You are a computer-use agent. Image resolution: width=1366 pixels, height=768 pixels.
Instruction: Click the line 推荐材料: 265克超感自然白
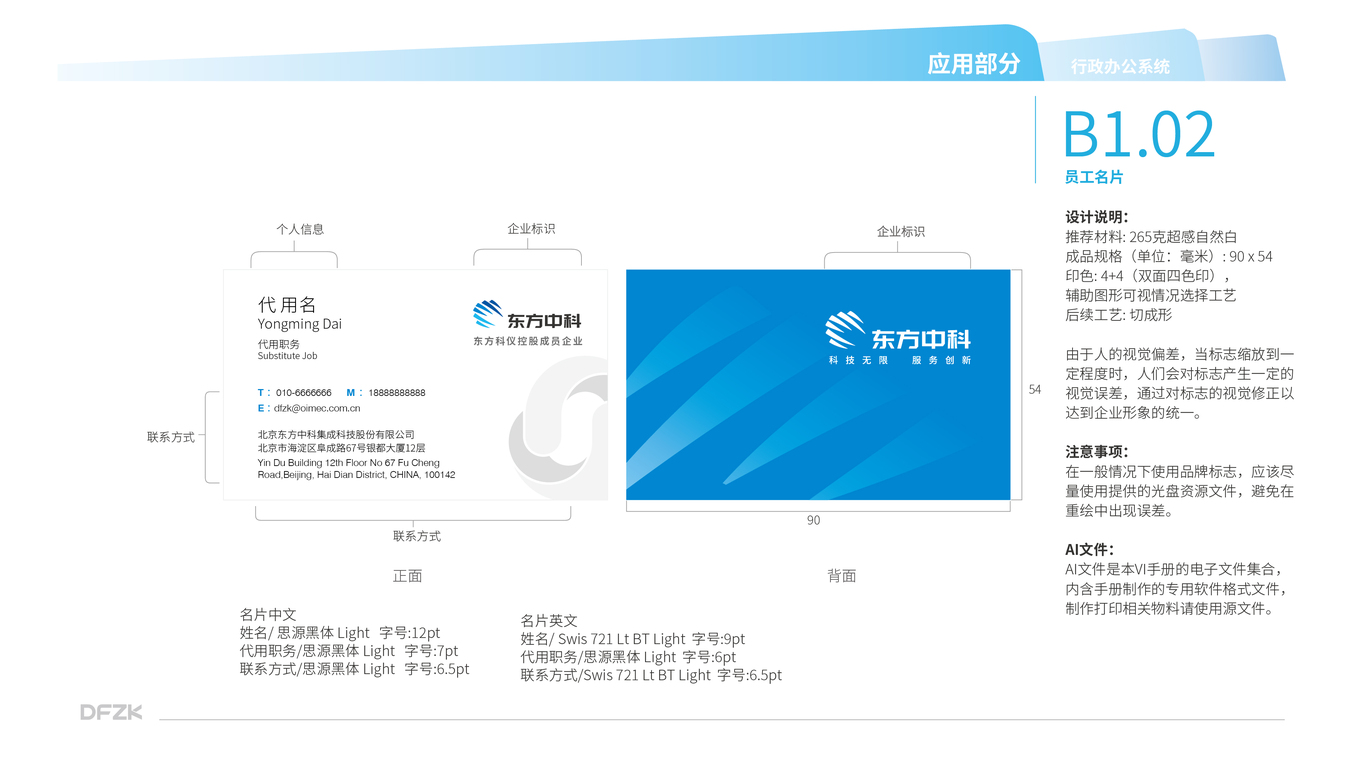point(1151,237)
